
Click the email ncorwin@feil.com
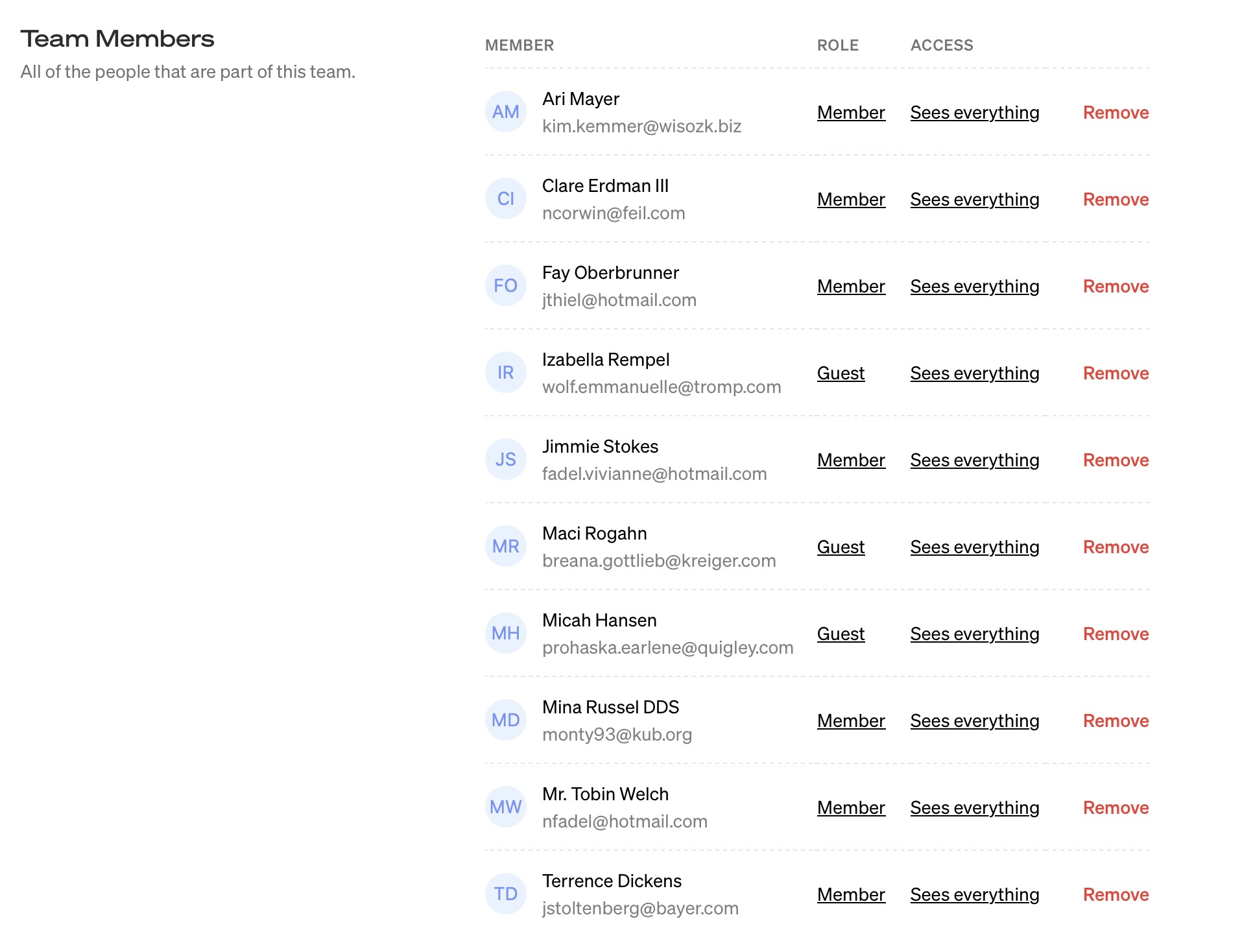(x=614, y=213)
